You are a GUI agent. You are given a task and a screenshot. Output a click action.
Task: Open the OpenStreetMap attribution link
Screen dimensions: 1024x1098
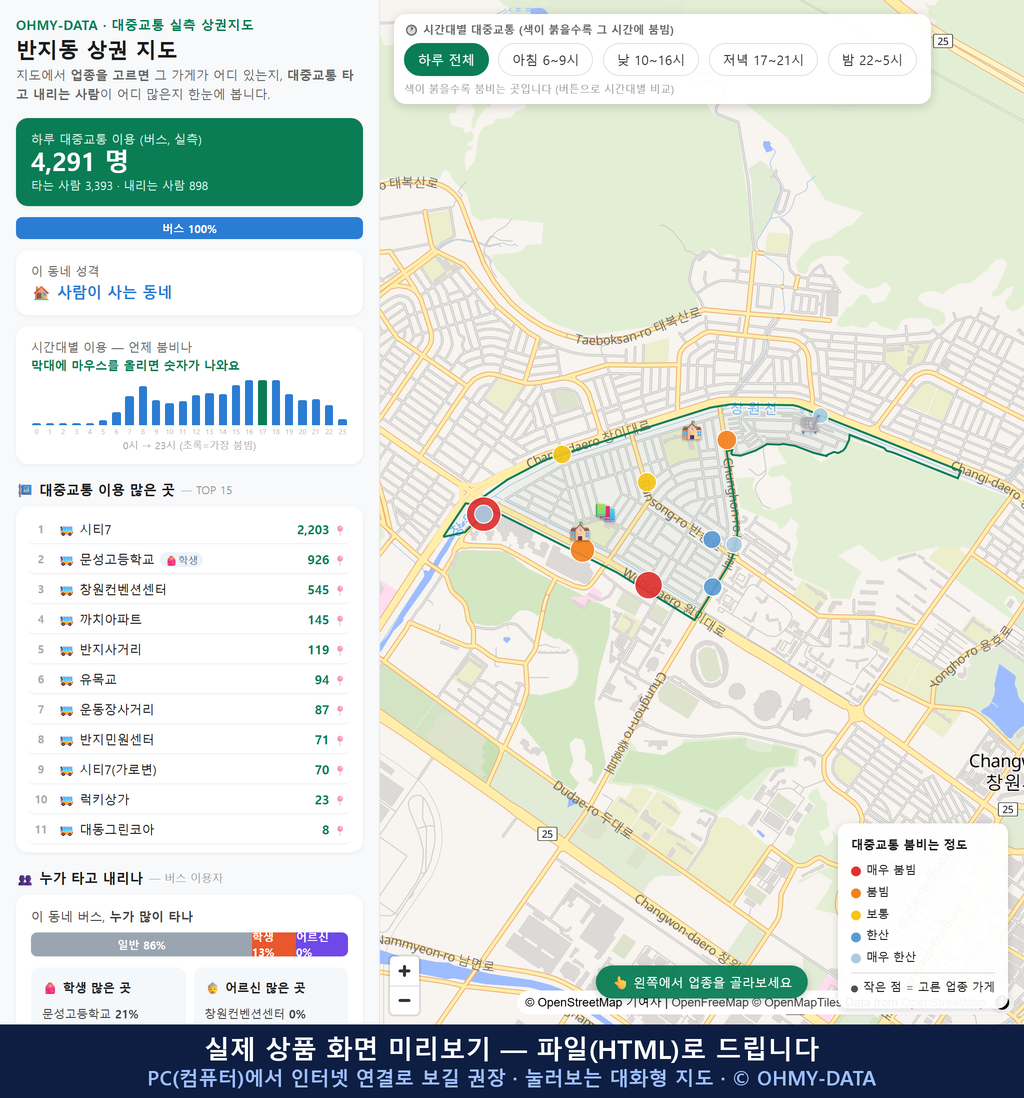579,1003
